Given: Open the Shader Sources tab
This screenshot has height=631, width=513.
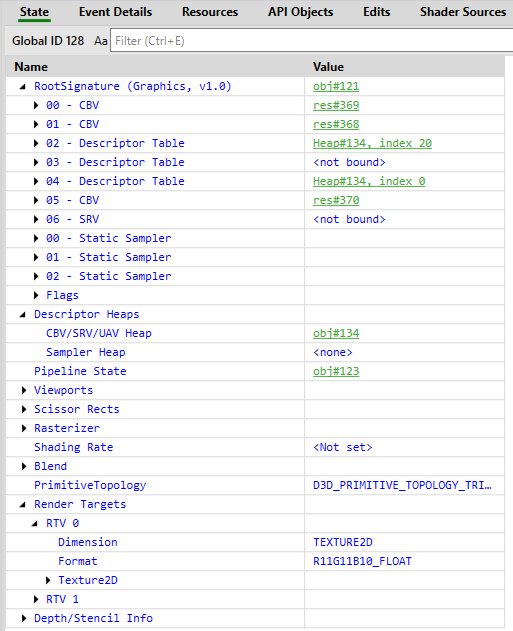Looking at the screenshot, I should pos(463,12).
